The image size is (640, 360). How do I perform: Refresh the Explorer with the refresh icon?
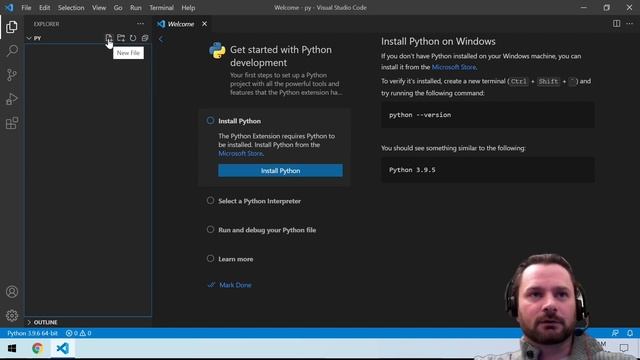click(133, 38)
